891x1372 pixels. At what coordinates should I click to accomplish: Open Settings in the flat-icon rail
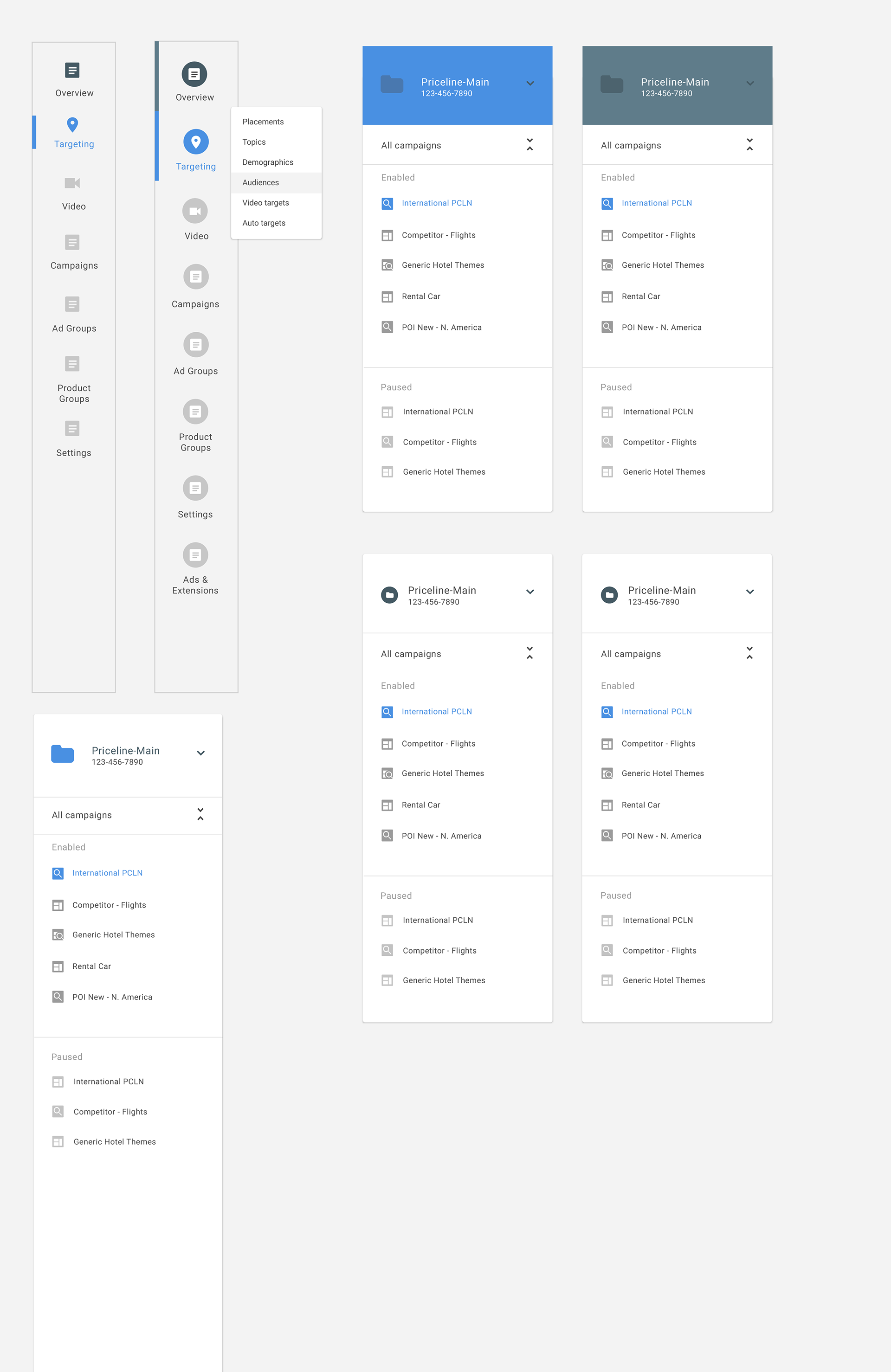tap(73, 428)
